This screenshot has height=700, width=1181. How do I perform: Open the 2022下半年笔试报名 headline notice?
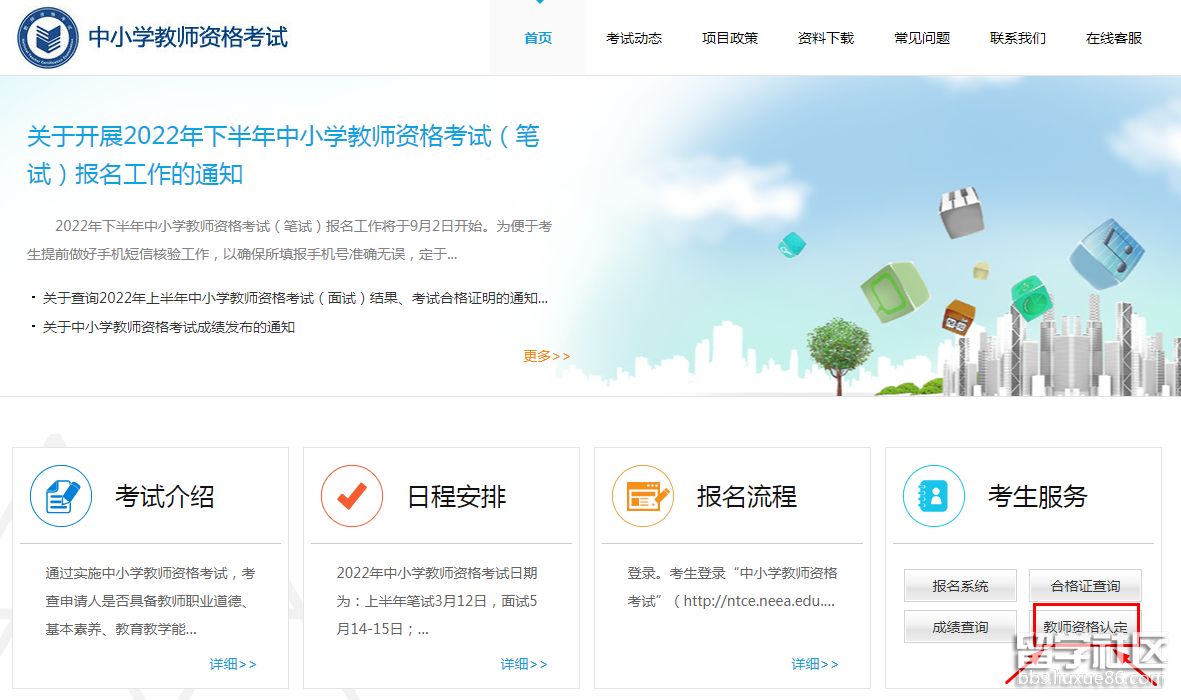(x=283, y=155)
